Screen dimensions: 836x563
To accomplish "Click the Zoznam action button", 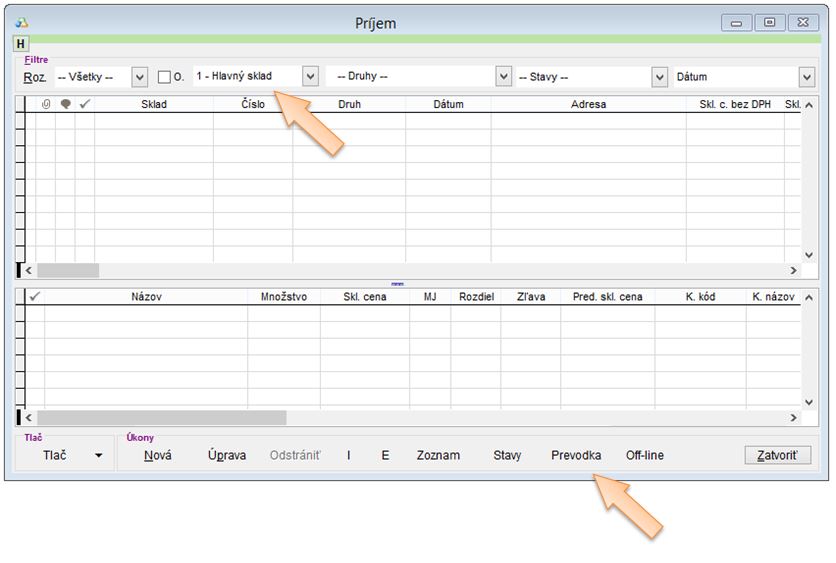I will point(438,456).
